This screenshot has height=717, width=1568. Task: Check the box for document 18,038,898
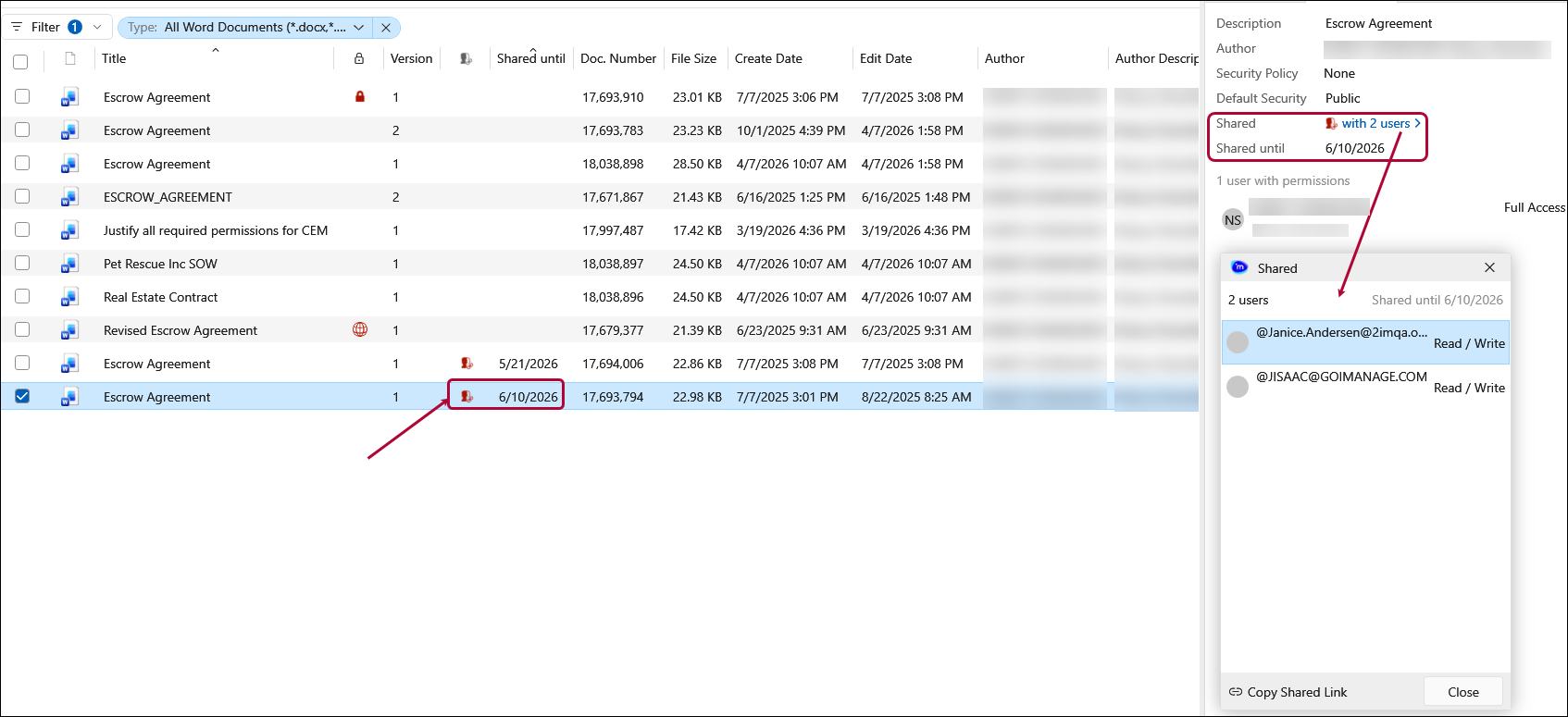[22, 163]
